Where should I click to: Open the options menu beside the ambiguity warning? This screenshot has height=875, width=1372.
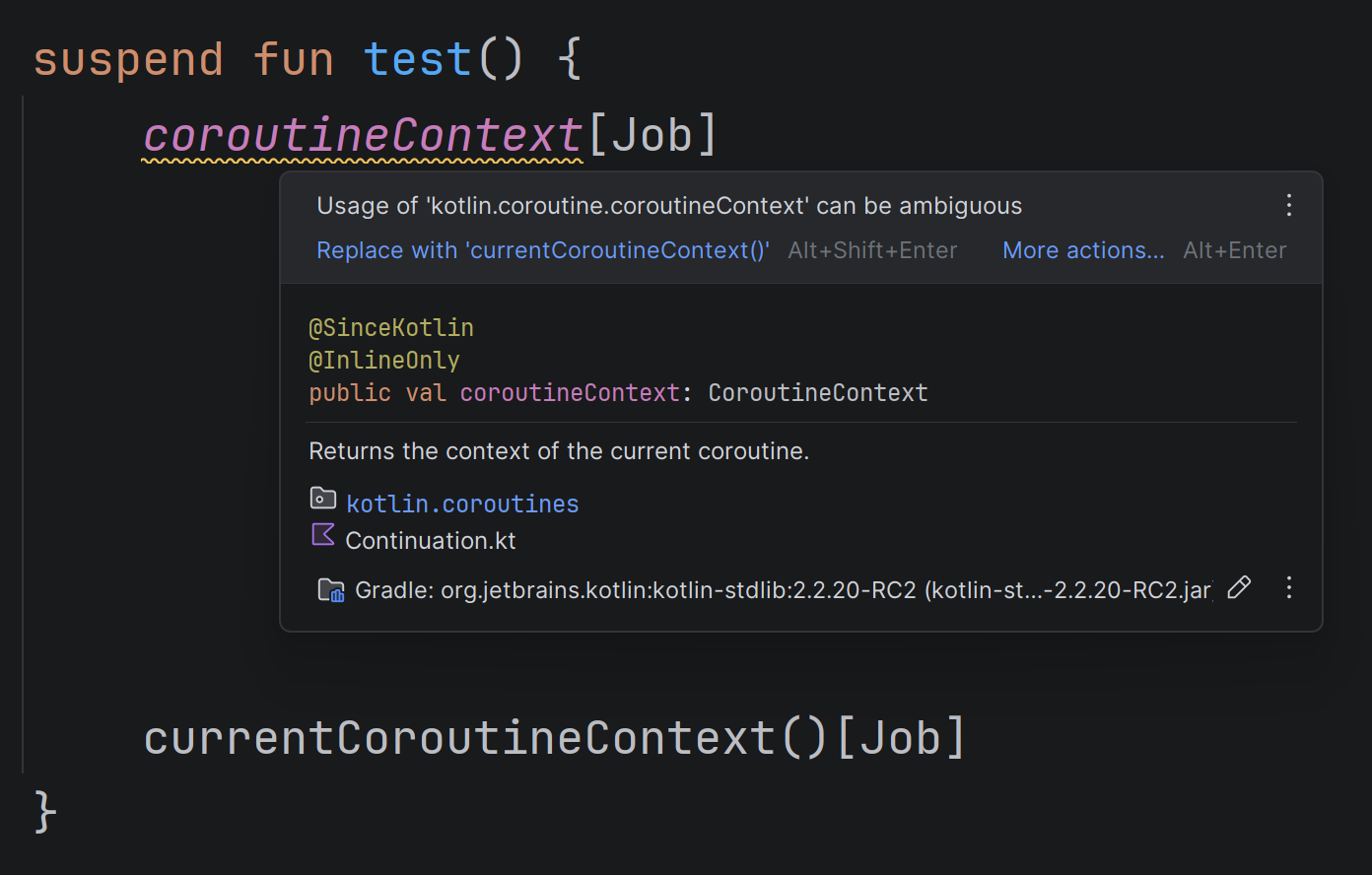[x=1288, y=206]
